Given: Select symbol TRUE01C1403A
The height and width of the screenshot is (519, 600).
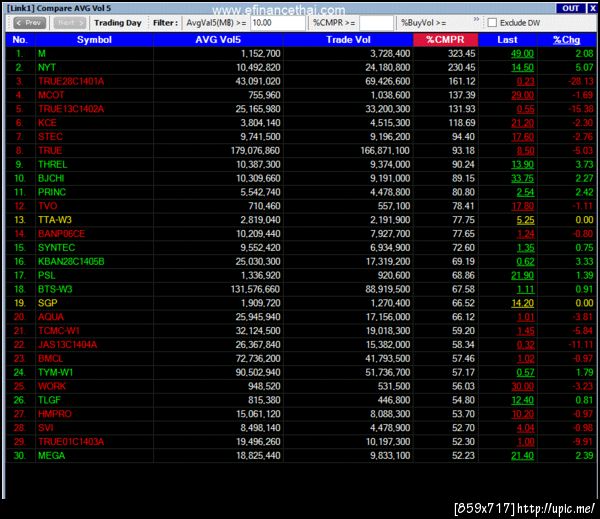Looking at the screenshot, I should [x=71, y=442].
